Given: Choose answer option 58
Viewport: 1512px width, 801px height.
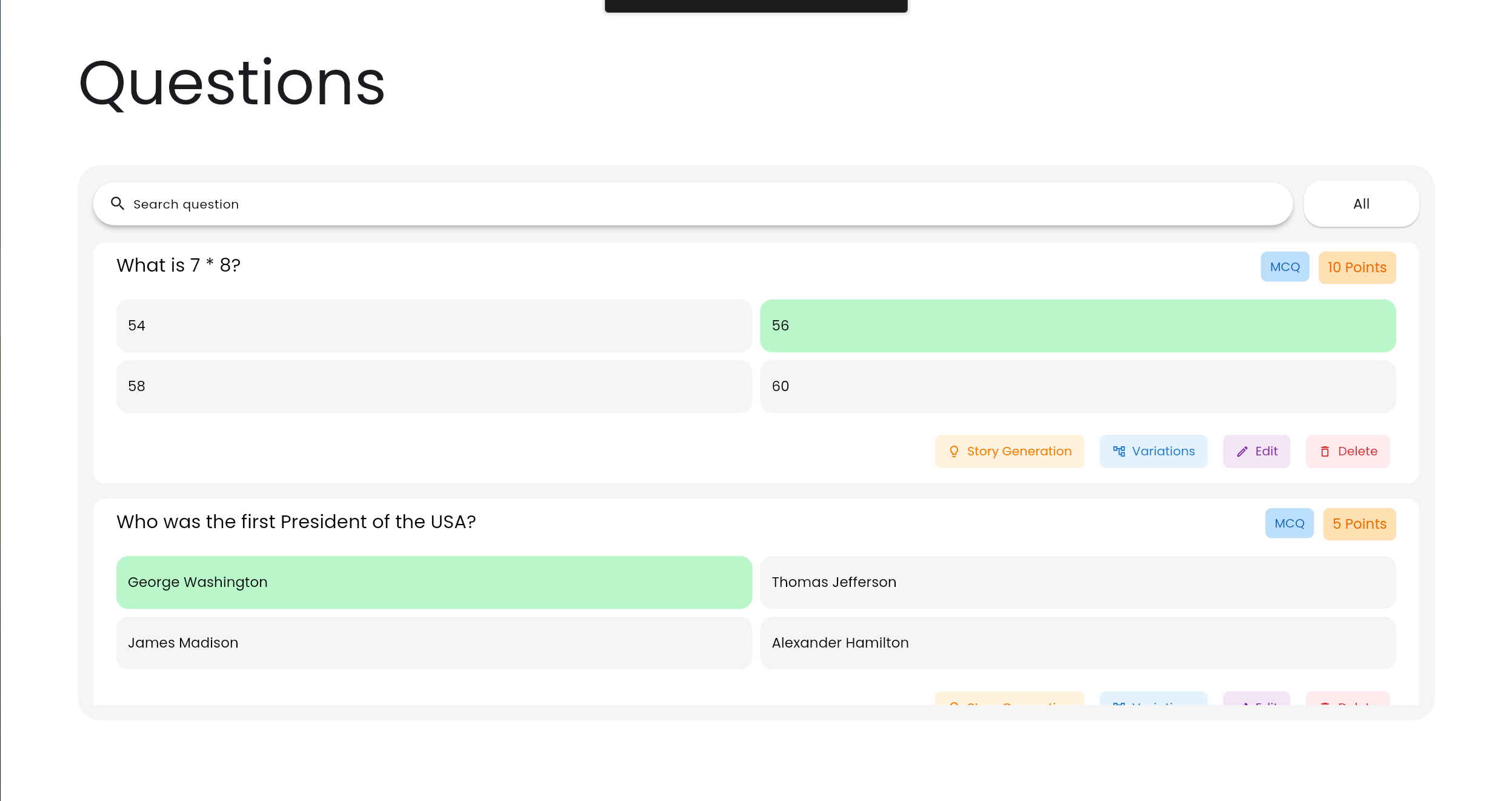Looking at the screenshot, I should (x=433, y=386).
